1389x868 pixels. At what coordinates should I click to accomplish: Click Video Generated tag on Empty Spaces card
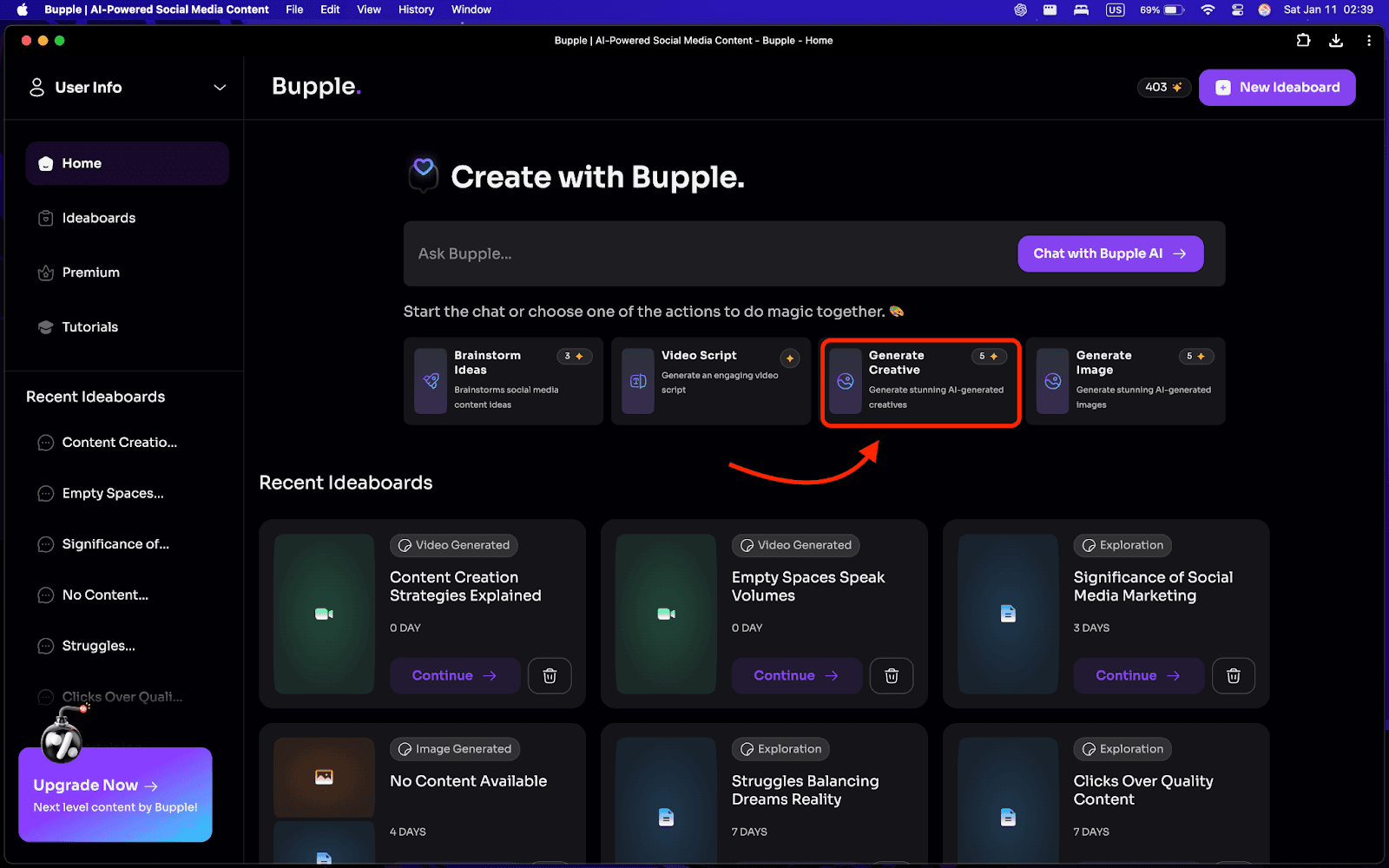pyautogui.click(x=796, y=545)
